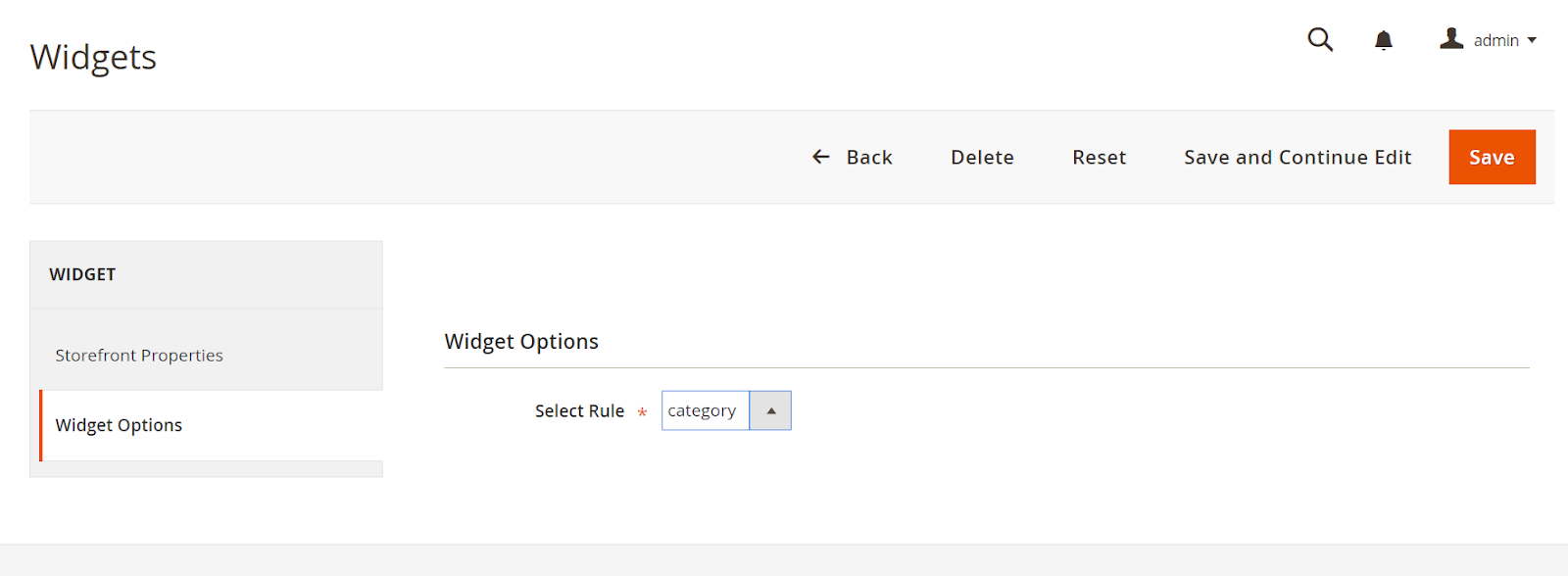
Task: Show notifications via the bell icon
Action: coord(1383,40)
